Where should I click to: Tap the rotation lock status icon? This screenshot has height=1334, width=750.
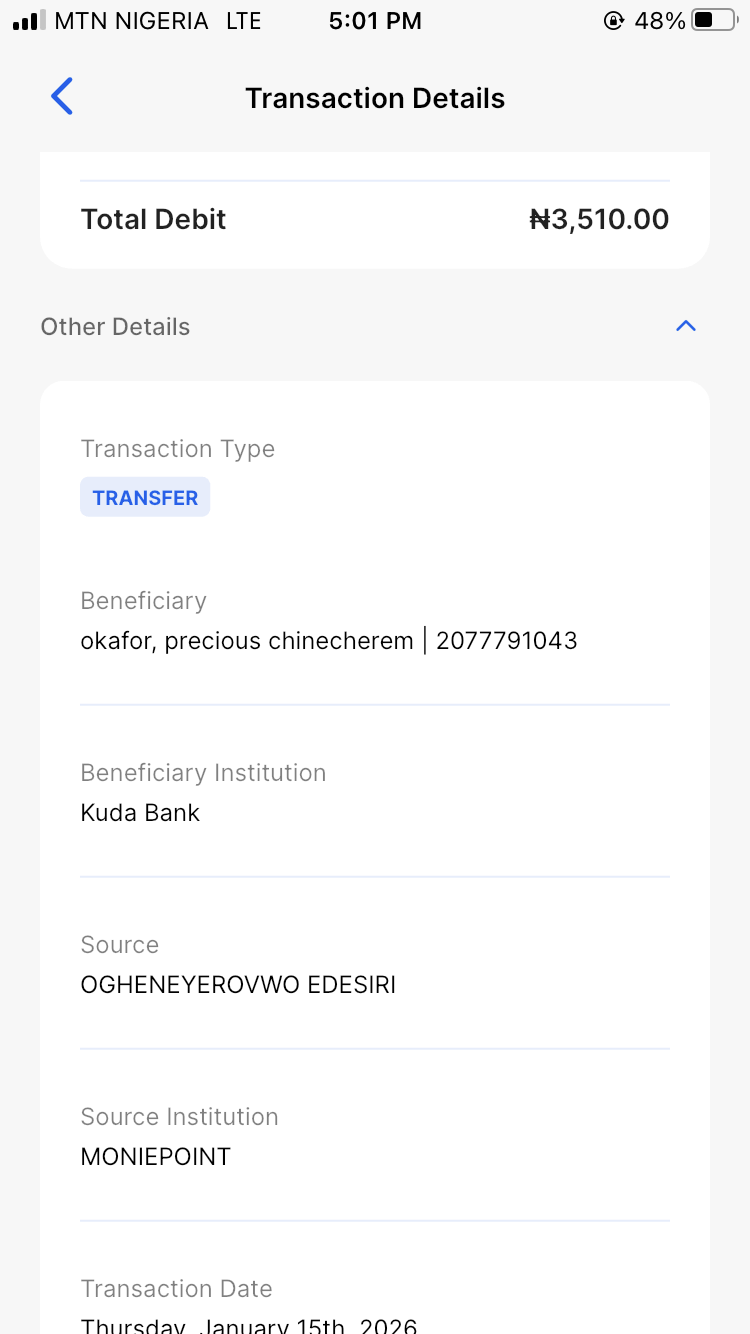point(614,20)
